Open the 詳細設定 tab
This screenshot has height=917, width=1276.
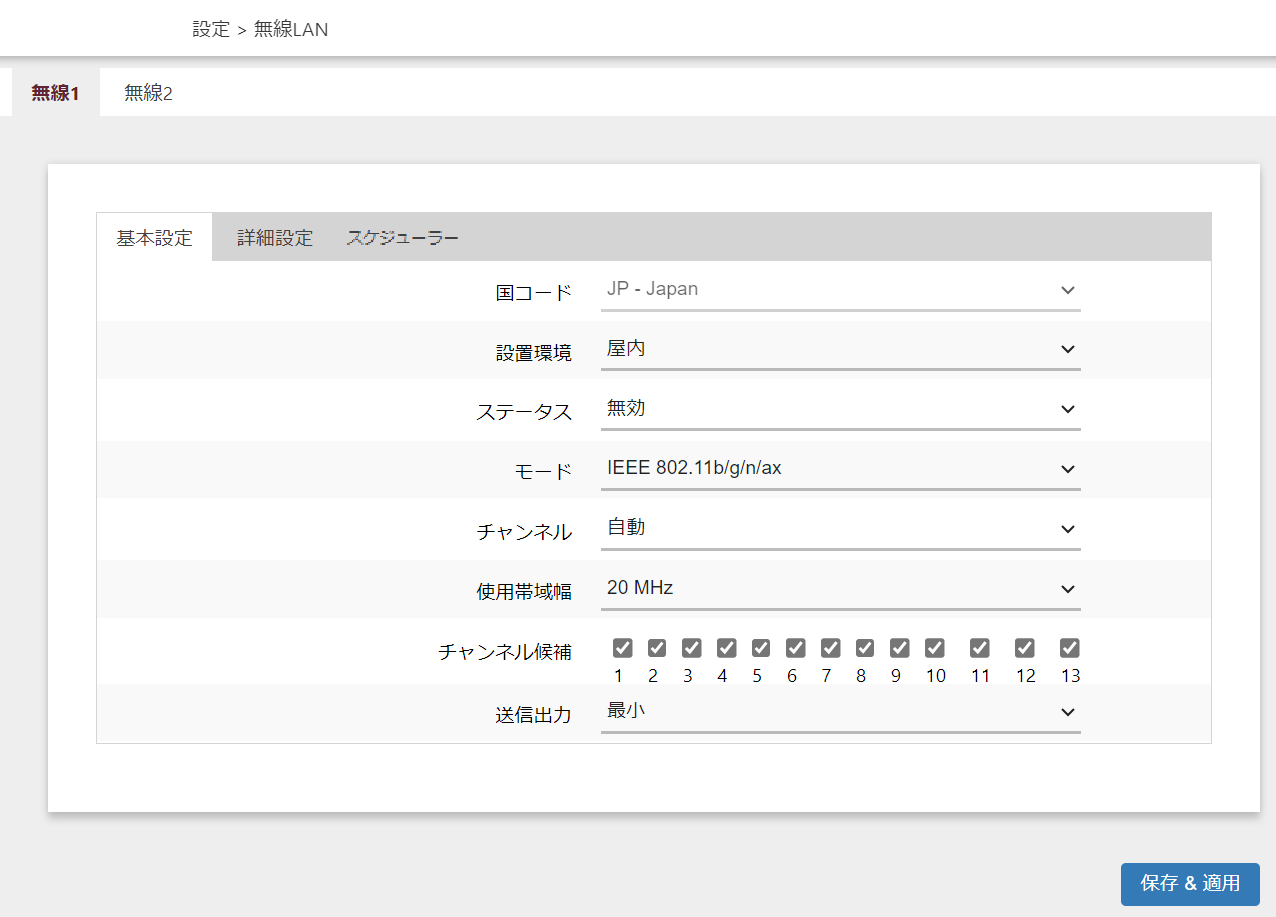point(275,238)
